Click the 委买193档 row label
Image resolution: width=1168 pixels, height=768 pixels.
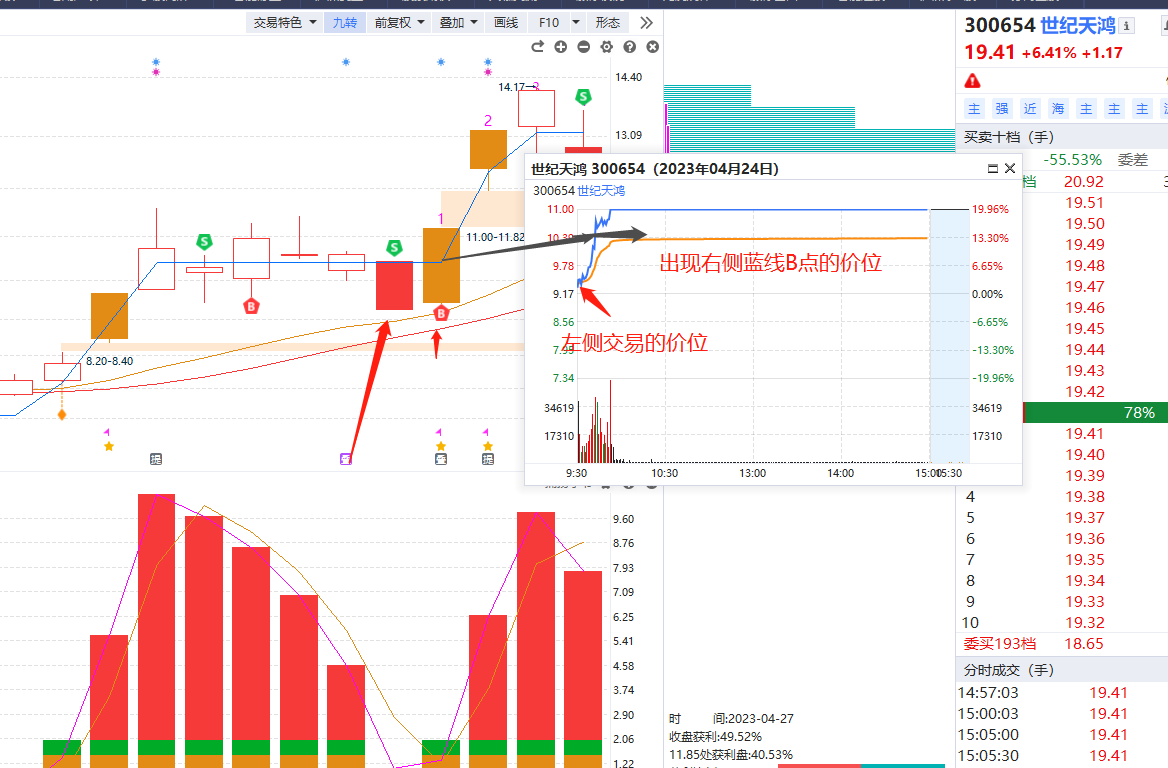(1000, 644)
